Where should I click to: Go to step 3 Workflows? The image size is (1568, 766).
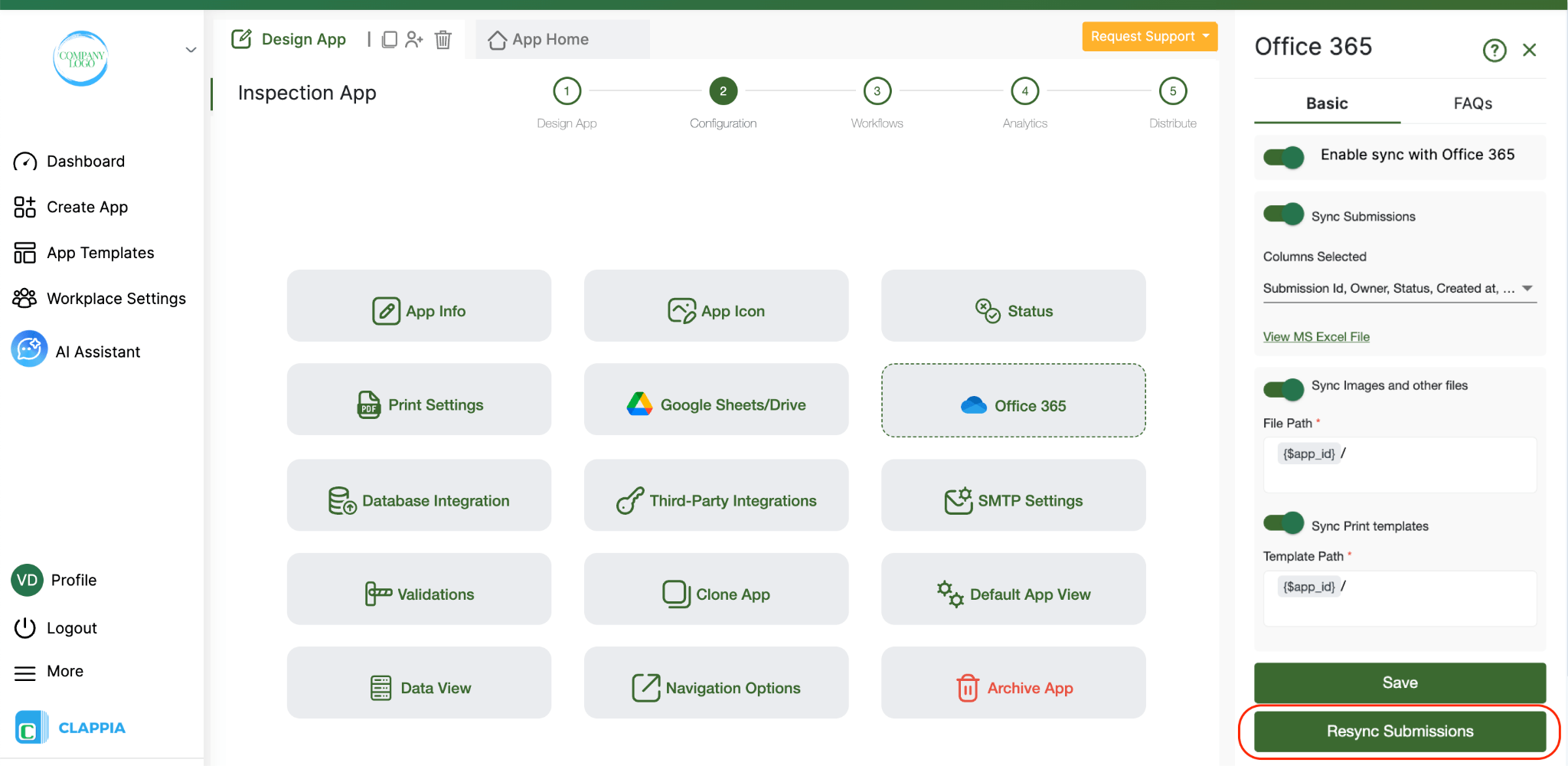[877, 91]
